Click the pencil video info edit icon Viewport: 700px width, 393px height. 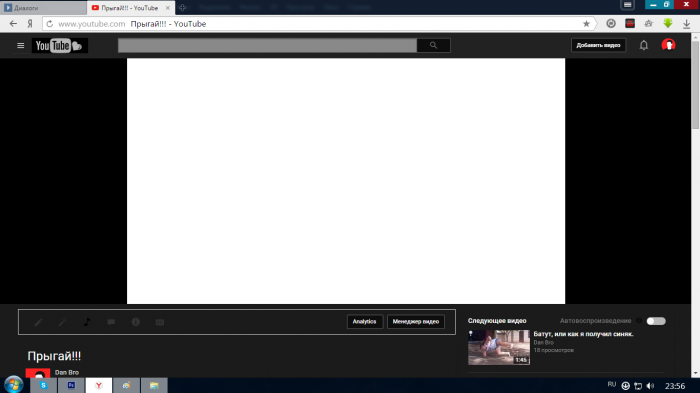click(38, 322)
